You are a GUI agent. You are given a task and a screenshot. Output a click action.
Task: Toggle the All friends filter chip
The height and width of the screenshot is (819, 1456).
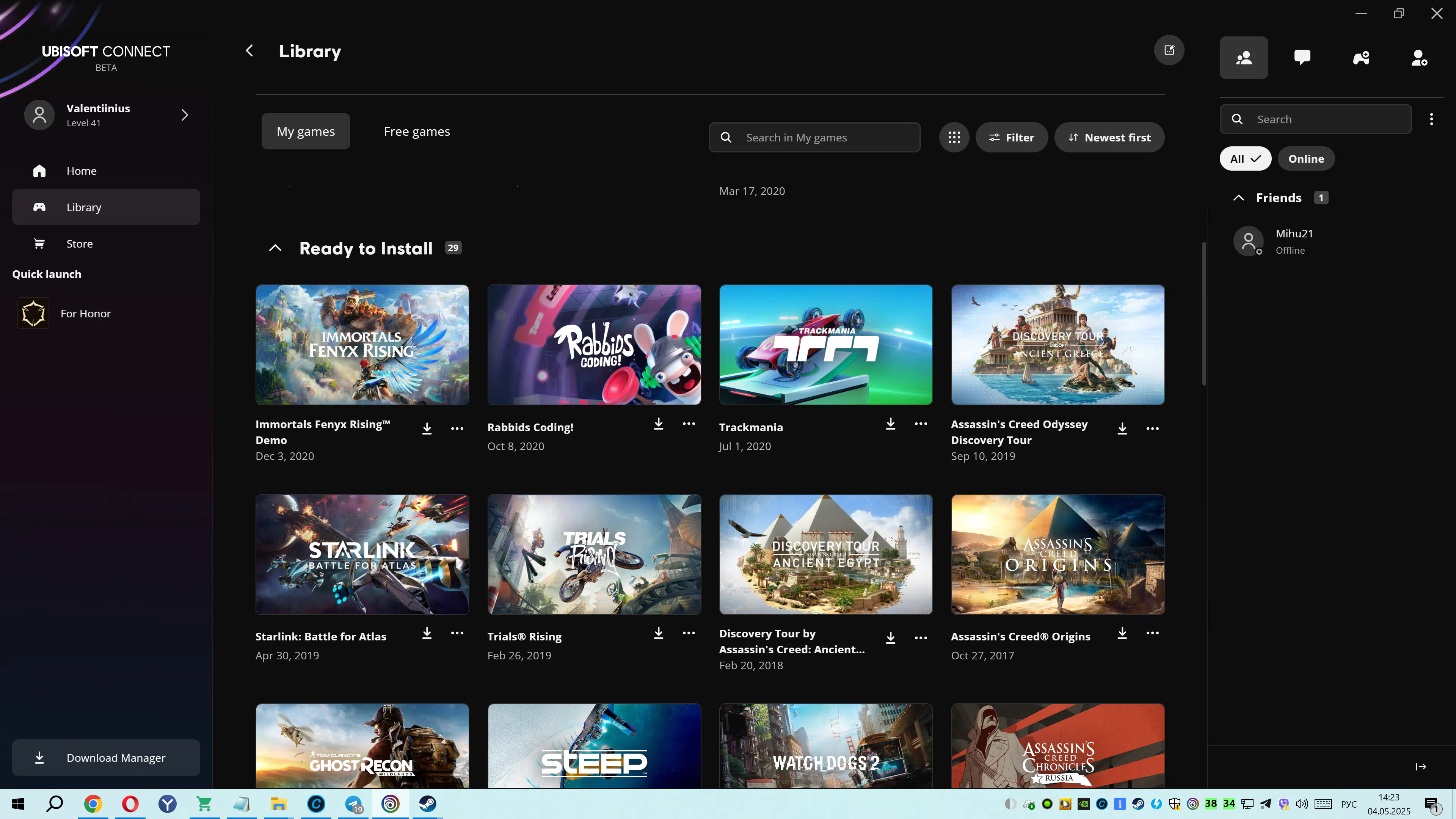(1245, 159)
